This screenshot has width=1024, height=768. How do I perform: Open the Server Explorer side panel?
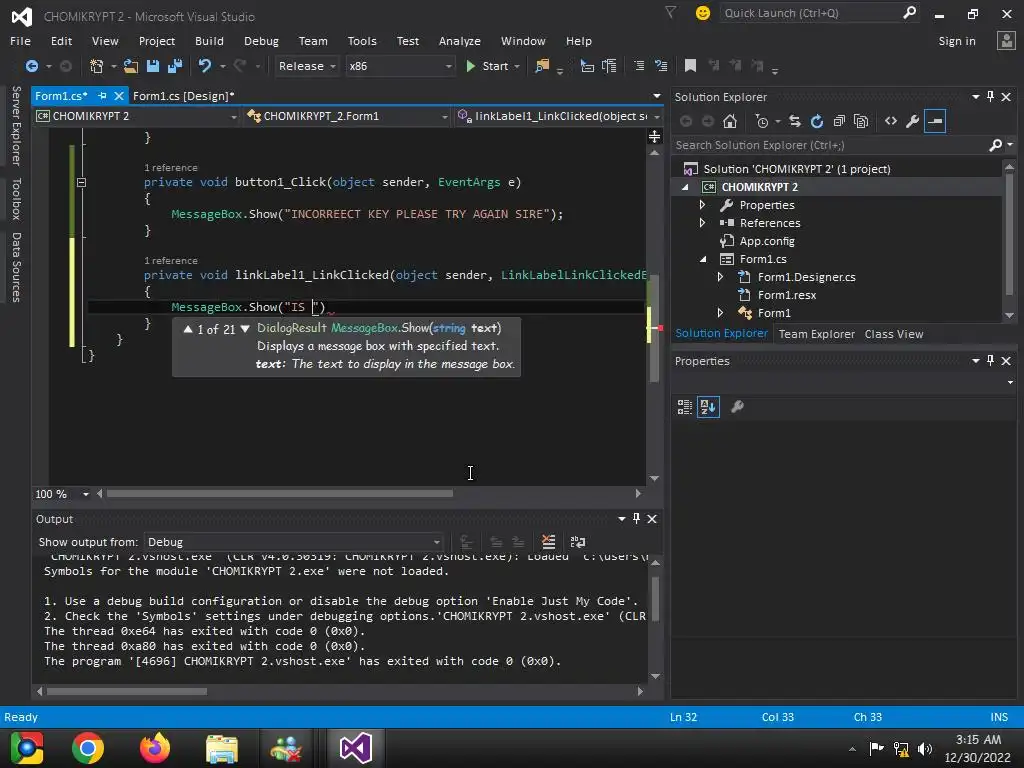[16, 125]
